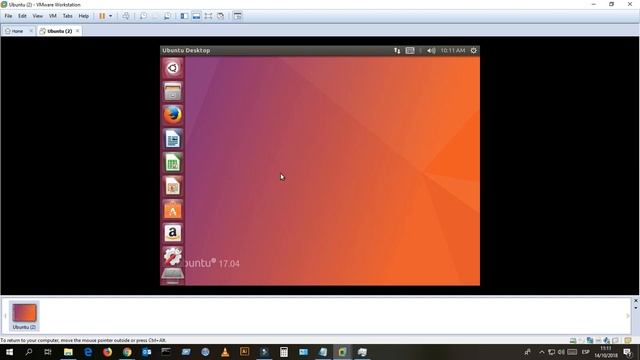Close the Home tab
This screenshot has height=360, width=640.
click(31, 31)
